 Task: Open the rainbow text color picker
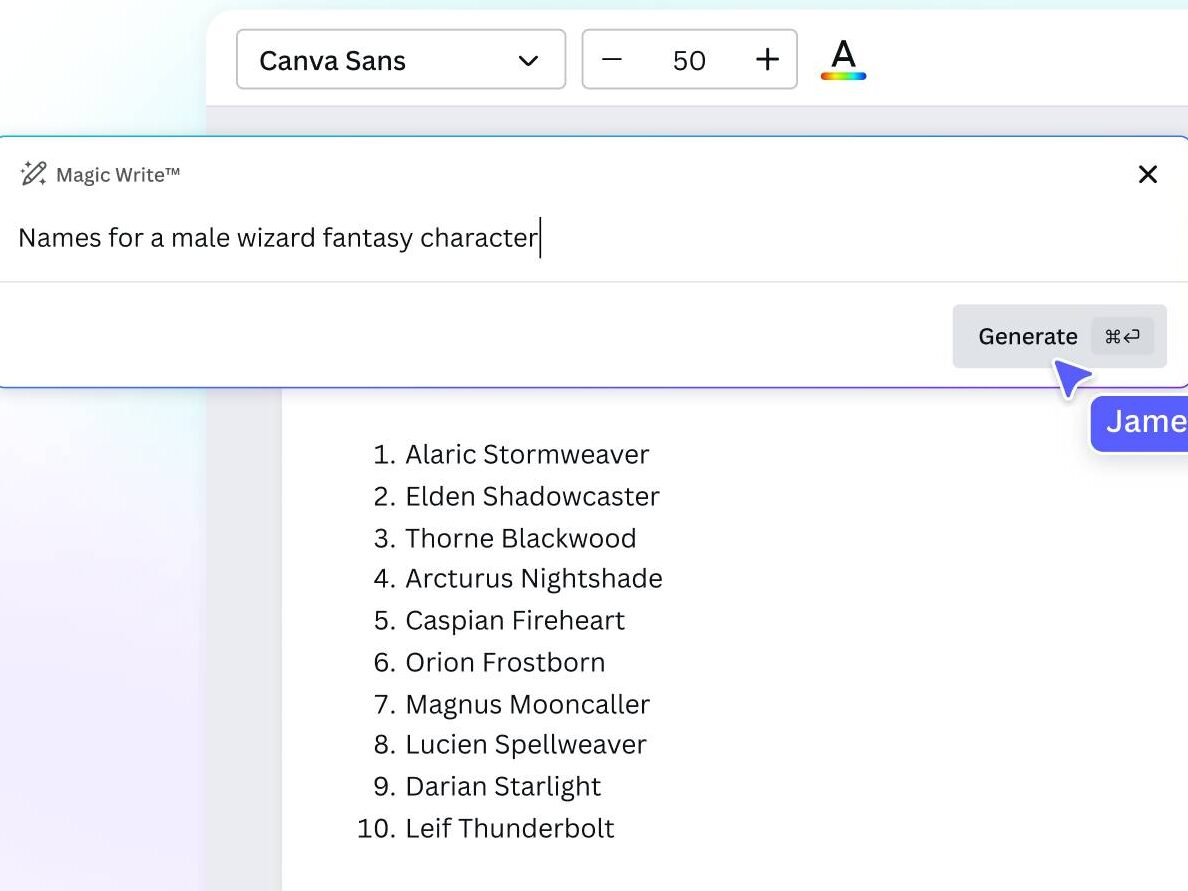843,59
